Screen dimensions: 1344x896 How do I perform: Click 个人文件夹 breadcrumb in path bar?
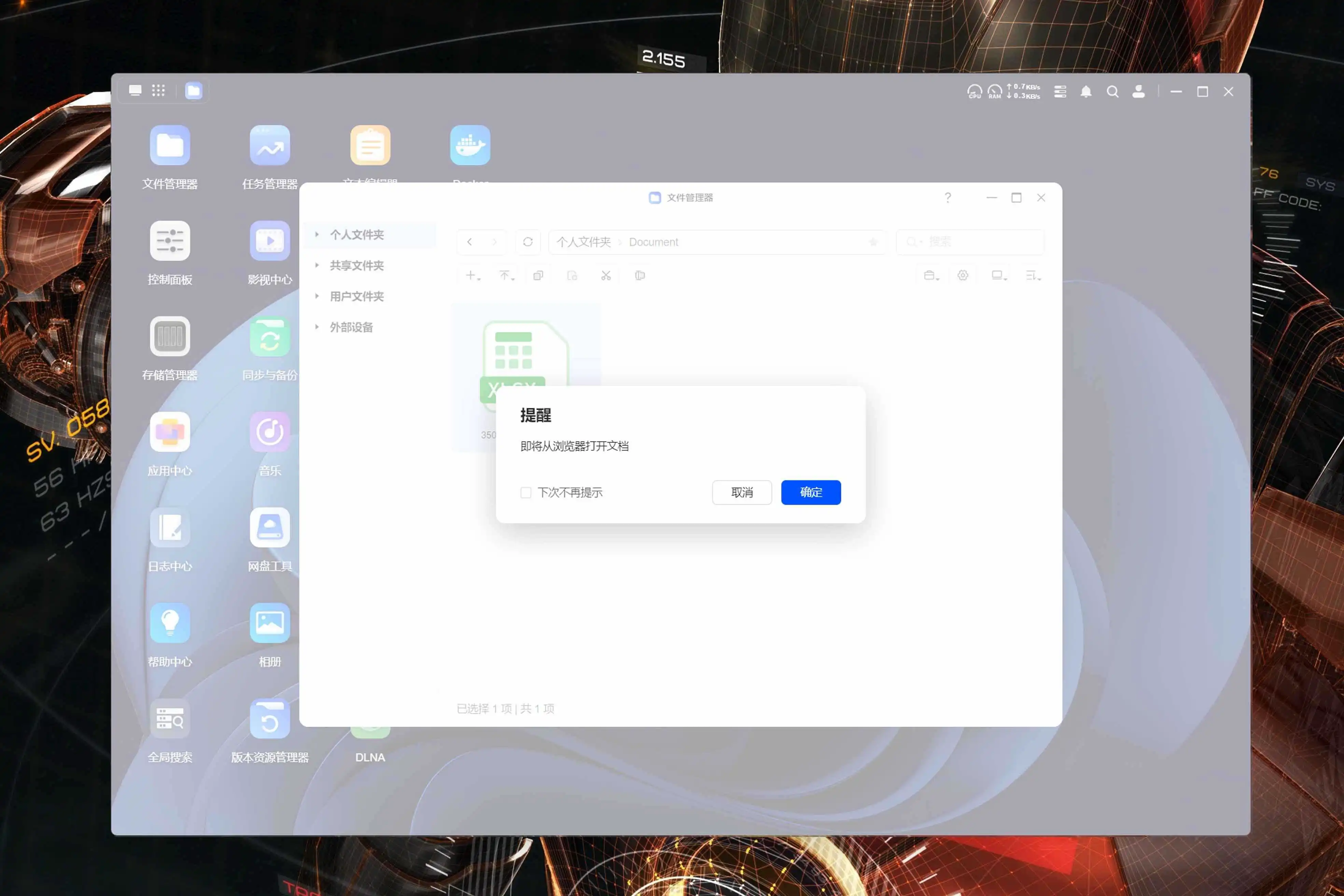584,242
